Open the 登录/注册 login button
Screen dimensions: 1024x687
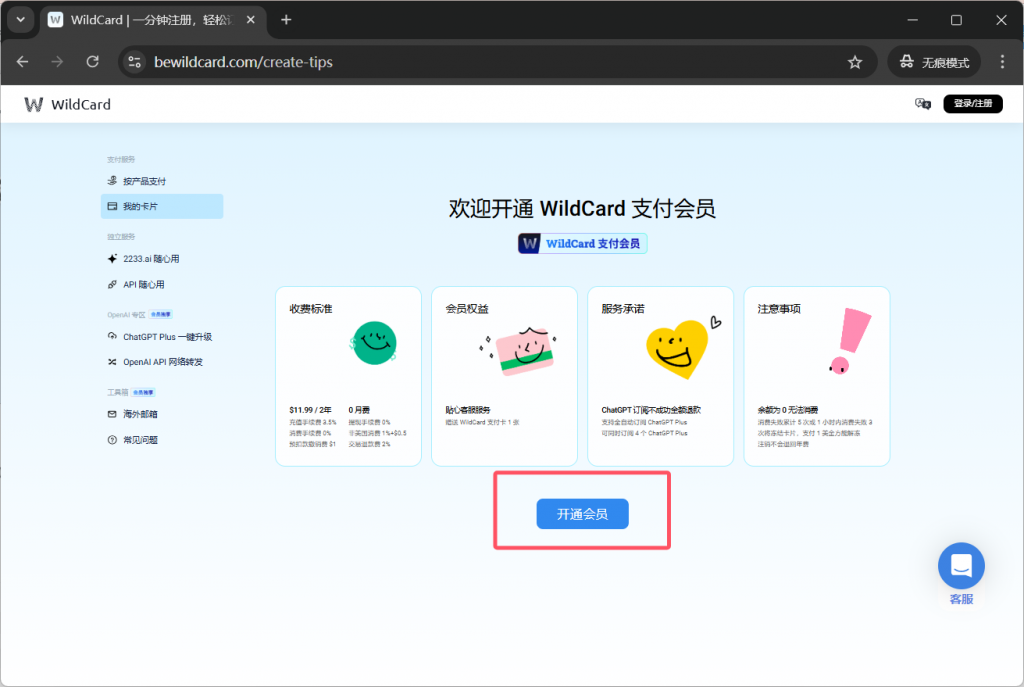[972, 103]
